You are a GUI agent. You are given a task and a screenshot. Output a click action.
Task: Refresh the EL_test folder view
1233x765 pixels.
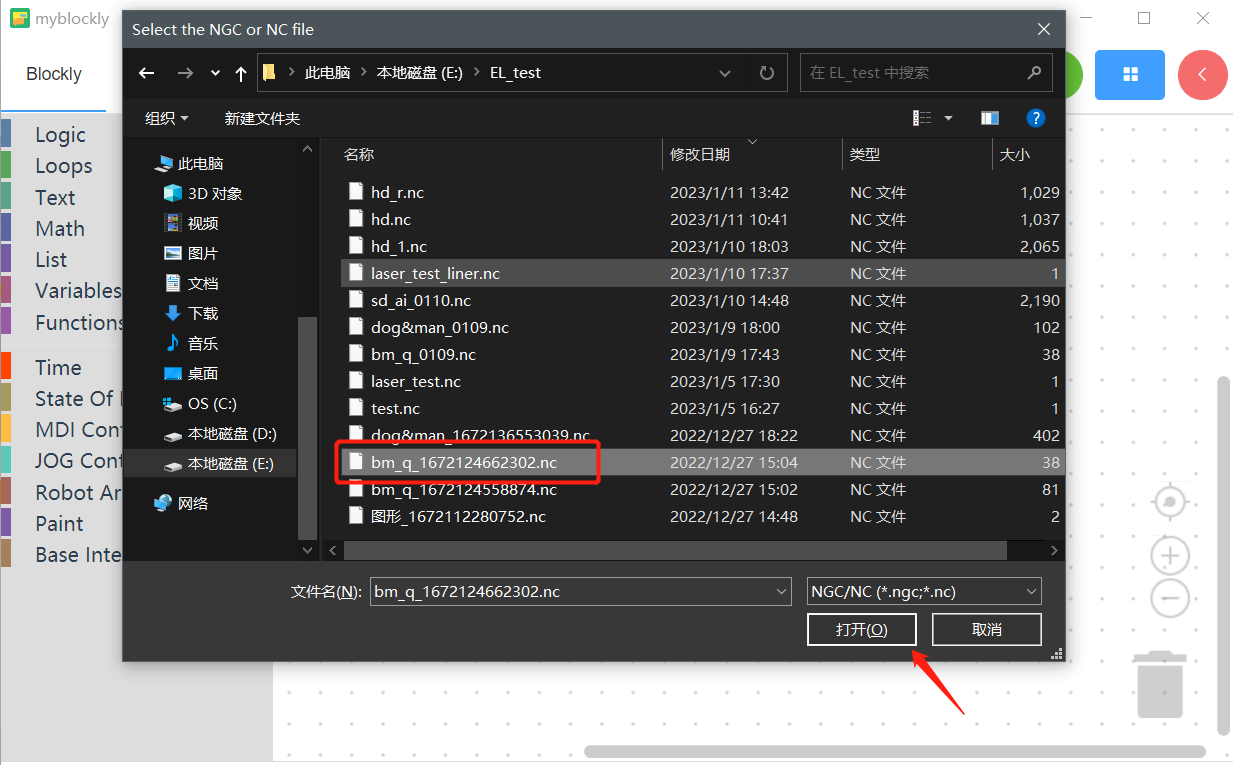point(767,73)
